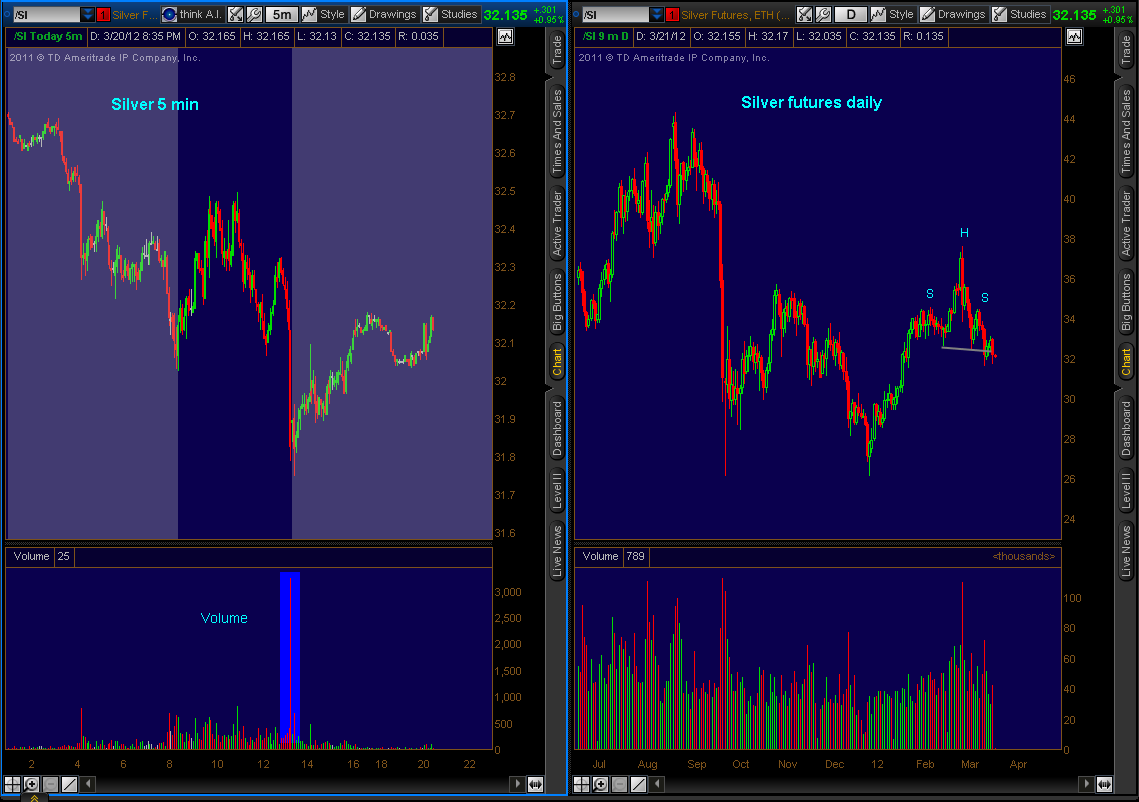The image size is (1139, 802).
Task: Select crosshair cursor tool below left chart
Action: [x=12, y=784]
